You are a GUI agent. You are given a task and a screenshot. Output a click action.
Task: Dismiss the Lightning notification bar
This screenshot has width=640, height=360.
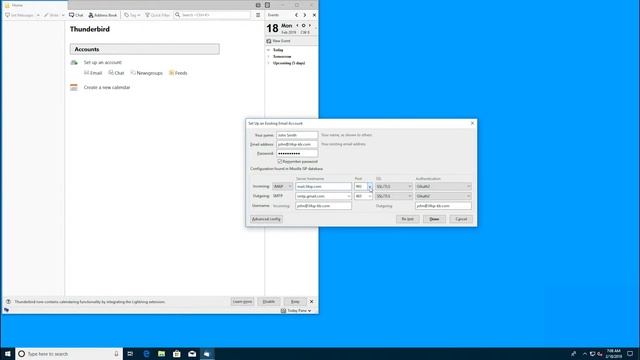click(311, 302)
